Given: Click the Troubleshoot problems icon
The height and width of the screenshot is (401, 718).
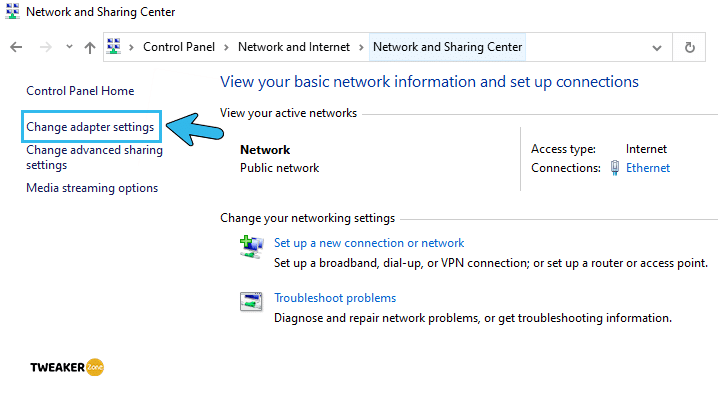Looking at the screenshot, I should click(x=251, y=302).
